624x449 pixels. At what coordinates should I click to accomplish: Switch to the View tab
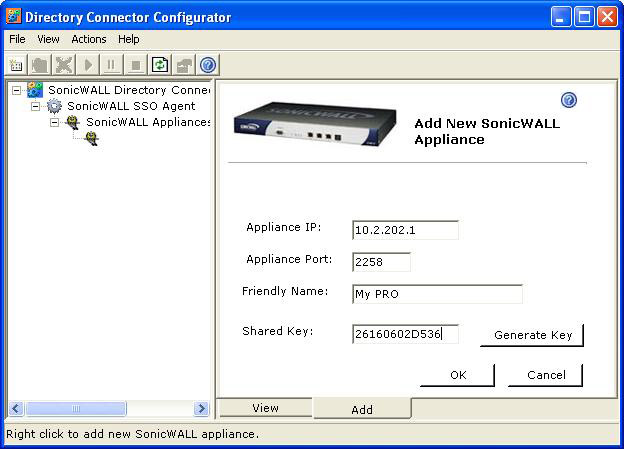265,408
